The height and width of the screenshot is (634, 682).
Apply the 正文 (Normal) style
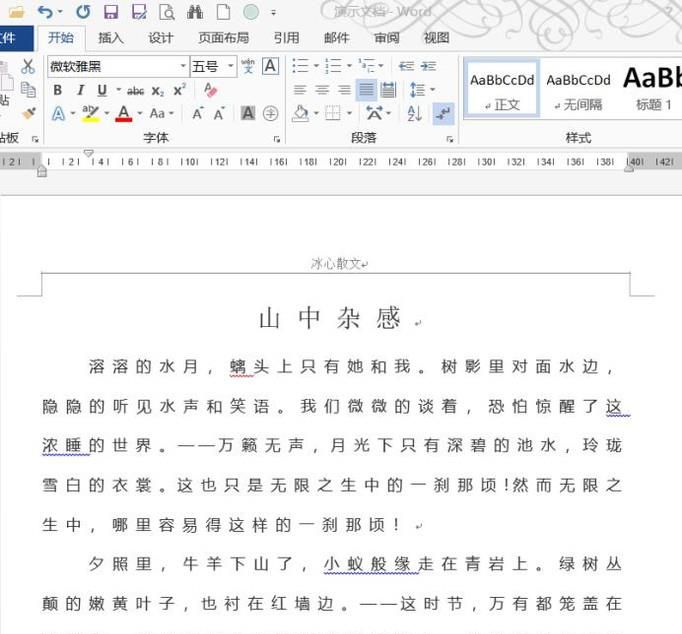[502, 90]
